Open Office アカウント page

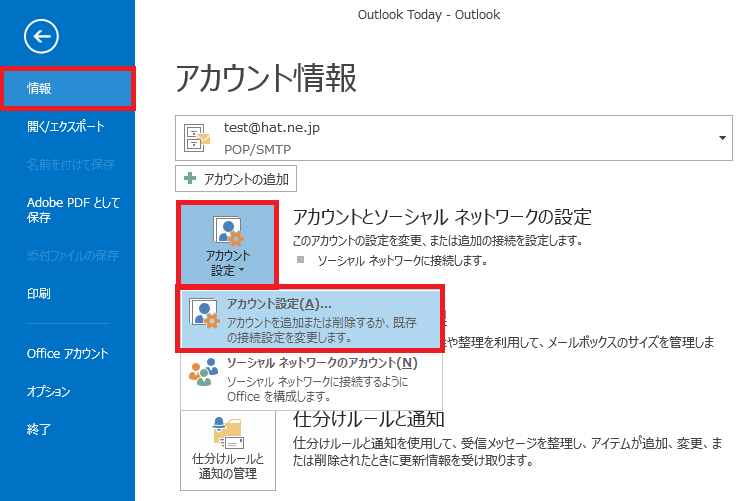pyautogui.click(x=67, y=354)
